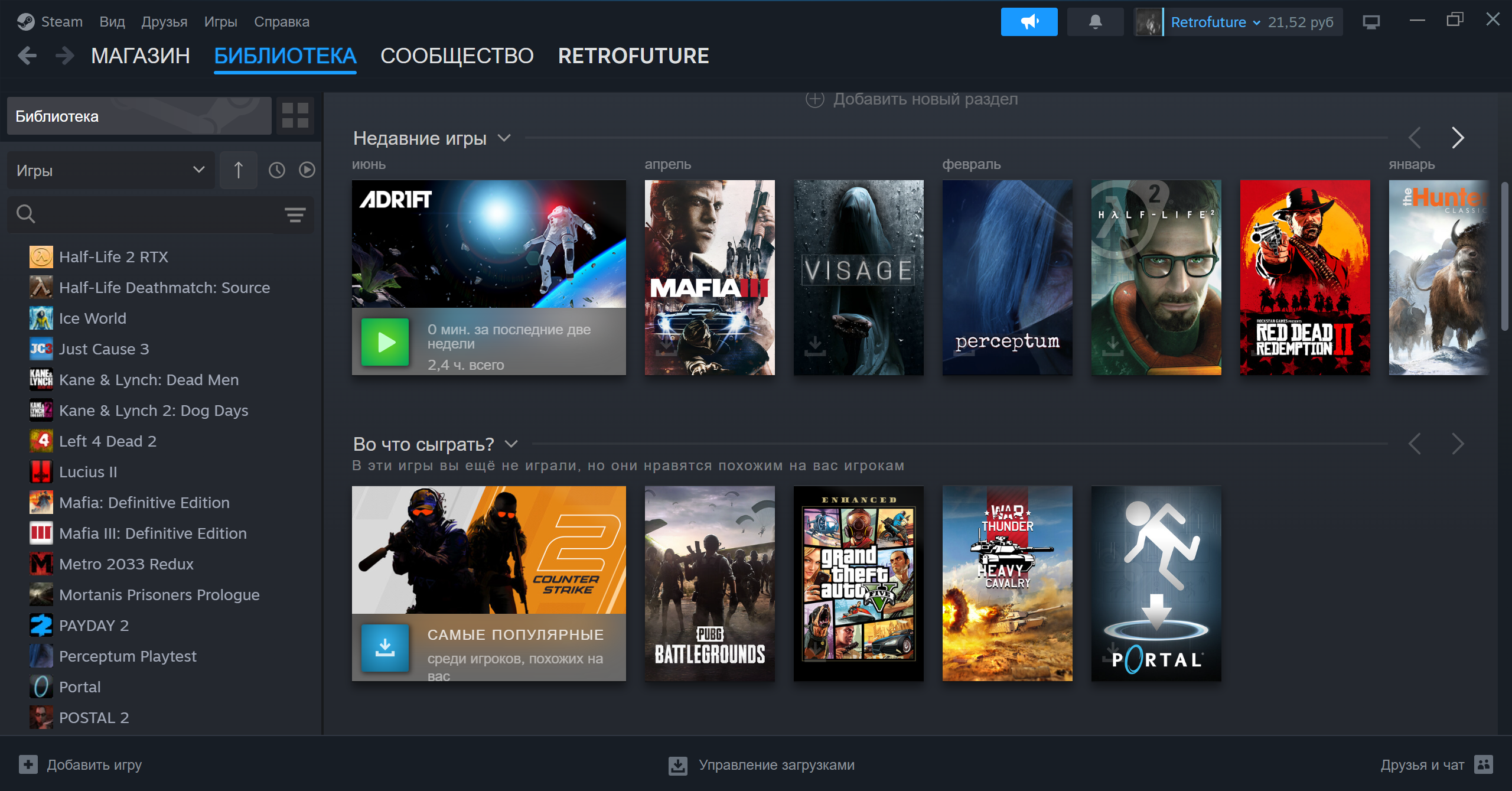Switch to Big Picture mode monitor icon
The width and height of the screenshot is (1512, 791).
point(1371,22)
